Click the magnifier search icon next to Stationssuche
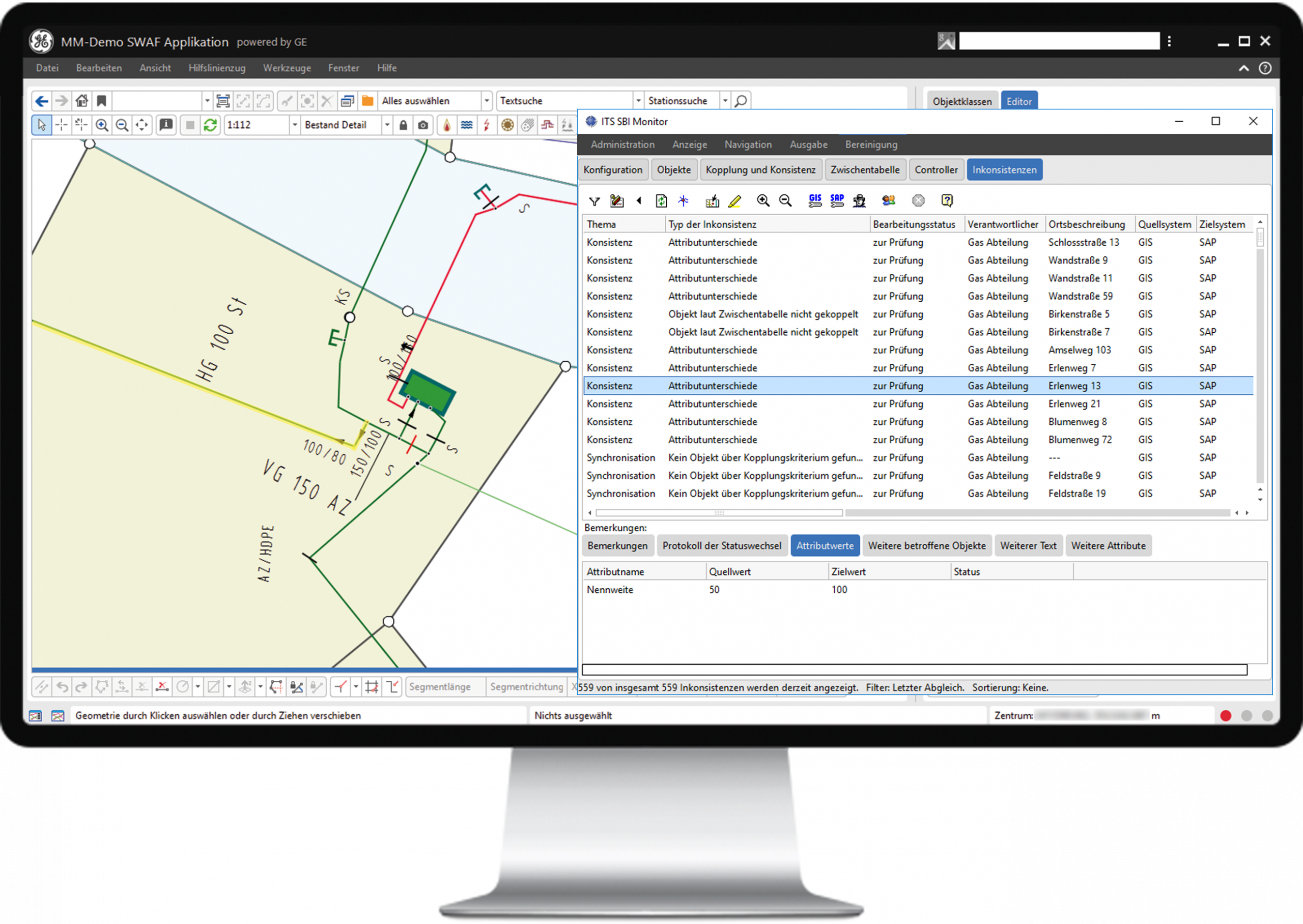 coord(741,101)
